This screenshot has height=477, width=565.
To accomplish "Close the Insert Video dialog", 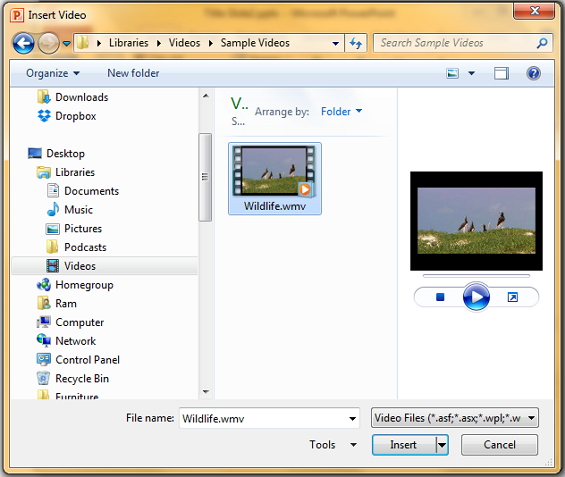I will tap(534, 11).
